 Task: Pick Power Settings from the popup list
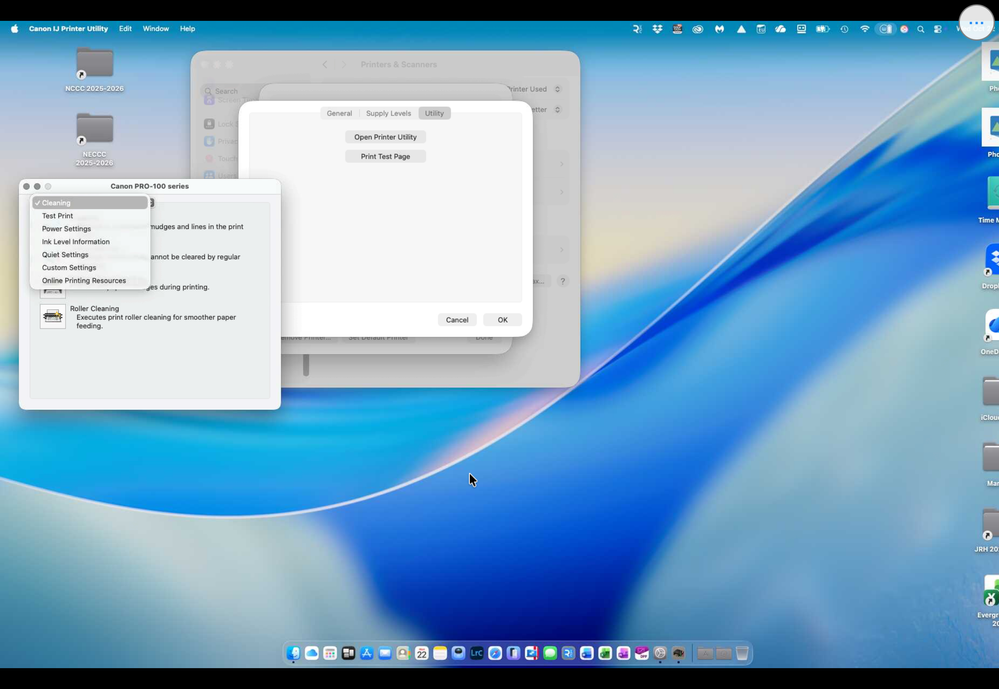pyautogui.click(x=66, y=229)
